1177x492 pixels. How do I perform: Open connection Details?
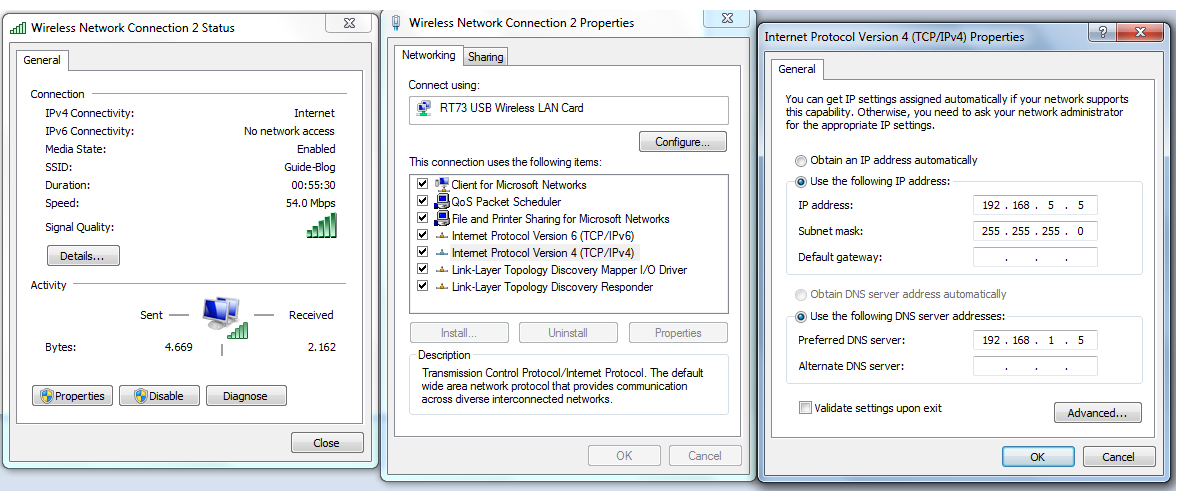83,256
